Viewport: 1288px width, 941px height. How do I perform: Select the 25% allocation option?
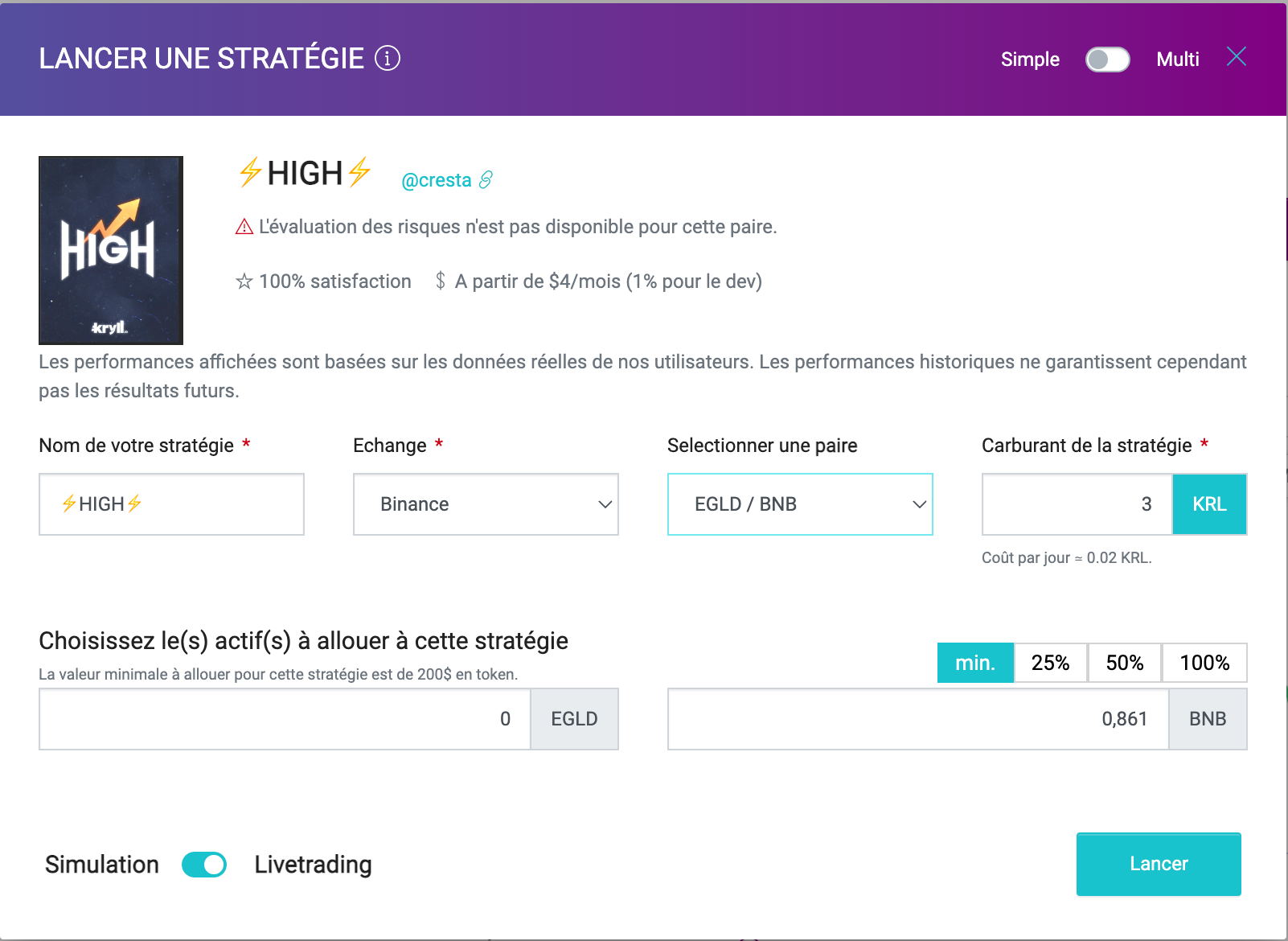click(1051, 663)
